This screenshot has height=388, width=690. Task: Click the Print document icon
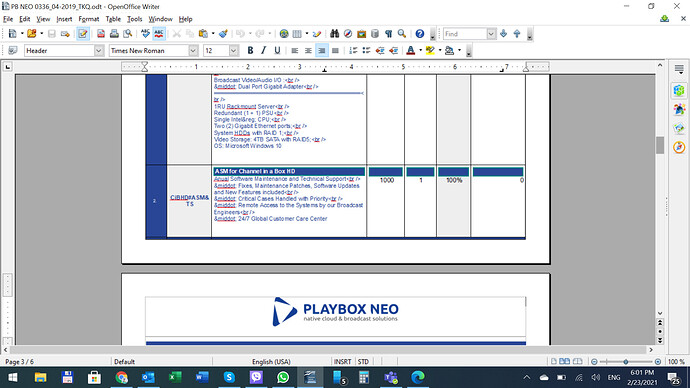click(x=114, y=34)
